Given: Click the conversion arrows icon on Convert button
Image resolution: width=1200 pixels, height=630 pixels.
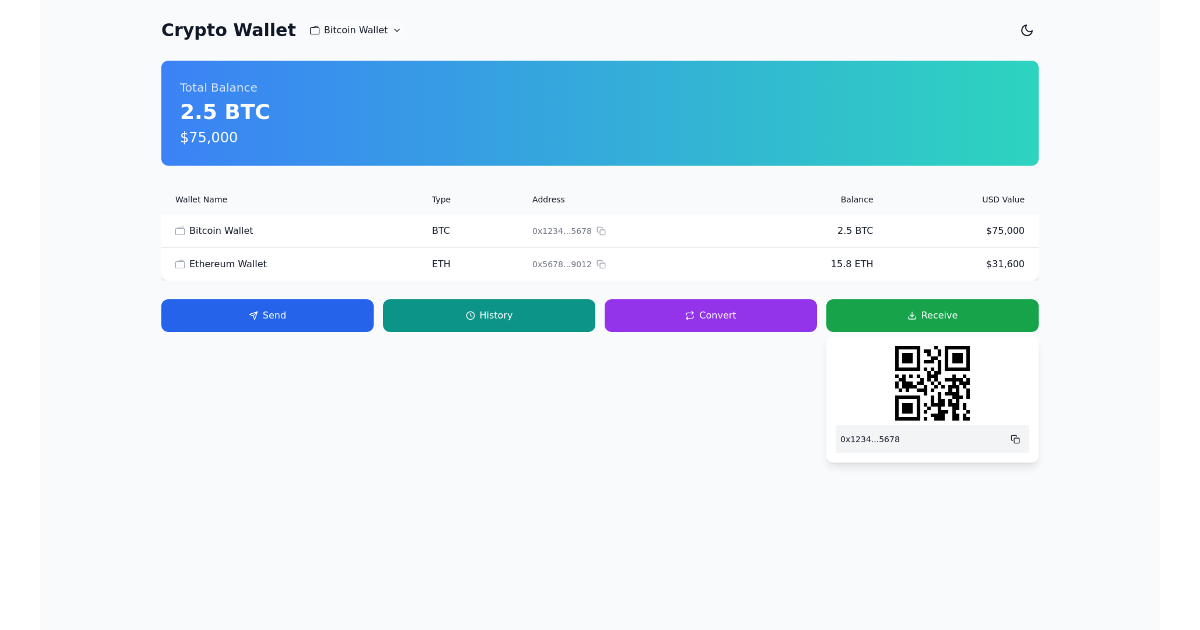Looking at the screenshot, I should pos(689,315).
